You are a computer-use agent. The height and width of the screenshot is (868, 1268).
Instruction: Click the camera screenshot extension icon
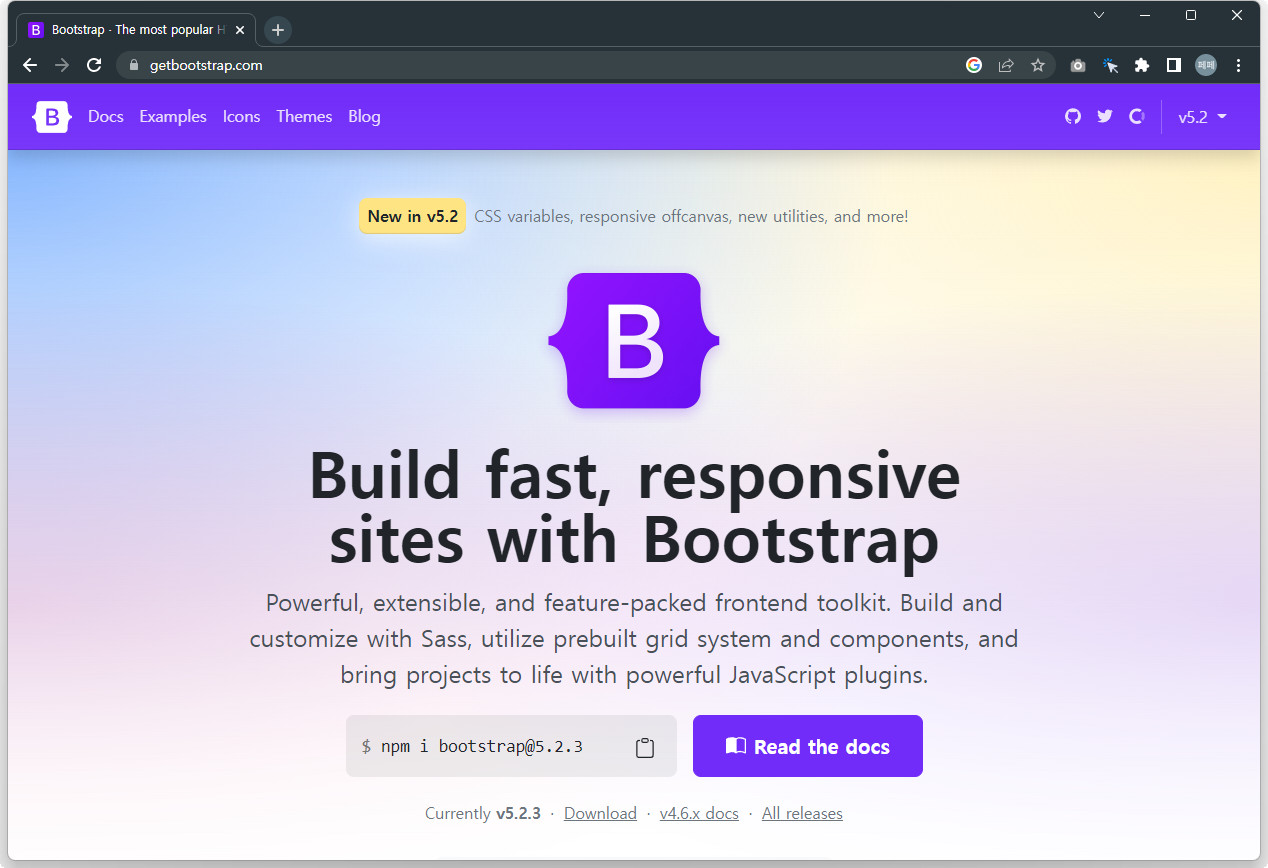tap(1078, 65)
